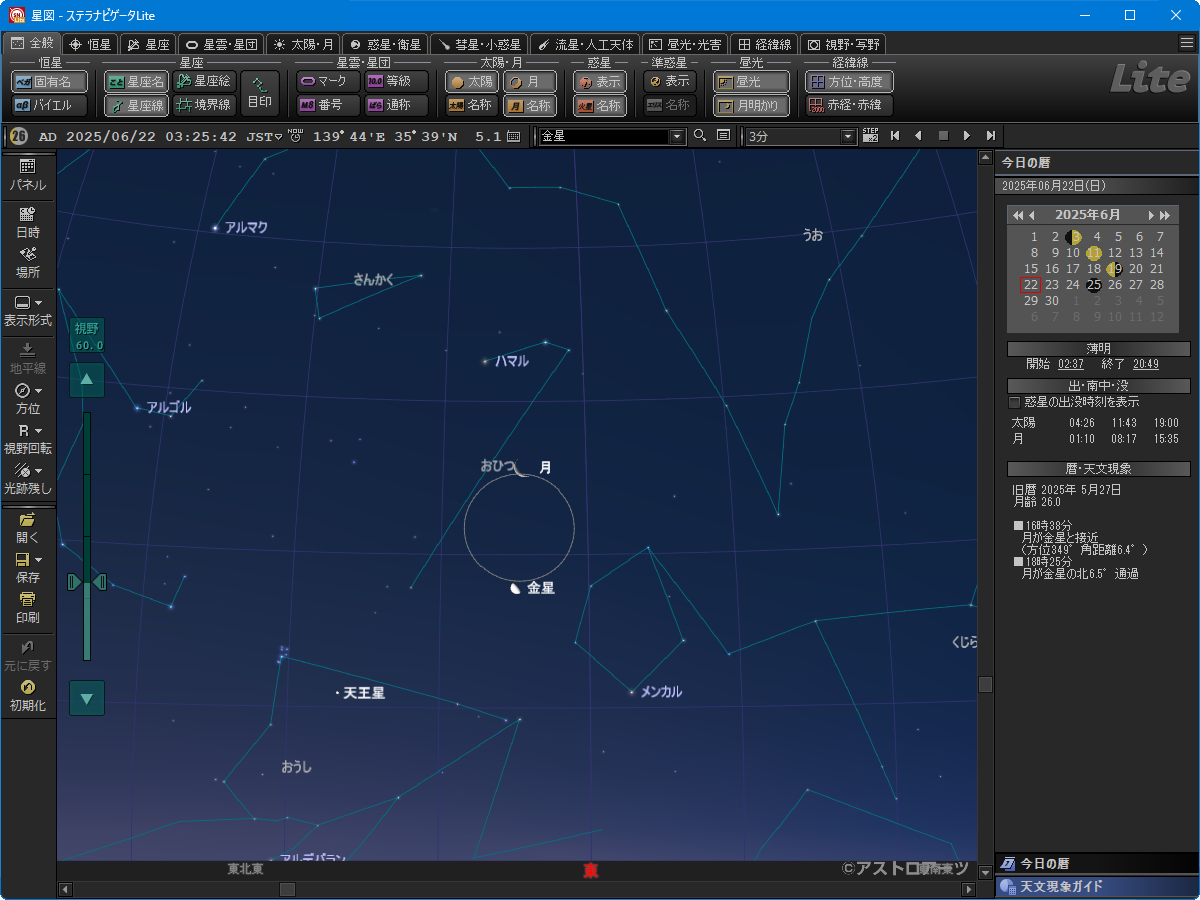This screenshot has width=1200, height=900.
Task: Switch to the 星雲・星団 tab
Action: [x=222, y=44]
